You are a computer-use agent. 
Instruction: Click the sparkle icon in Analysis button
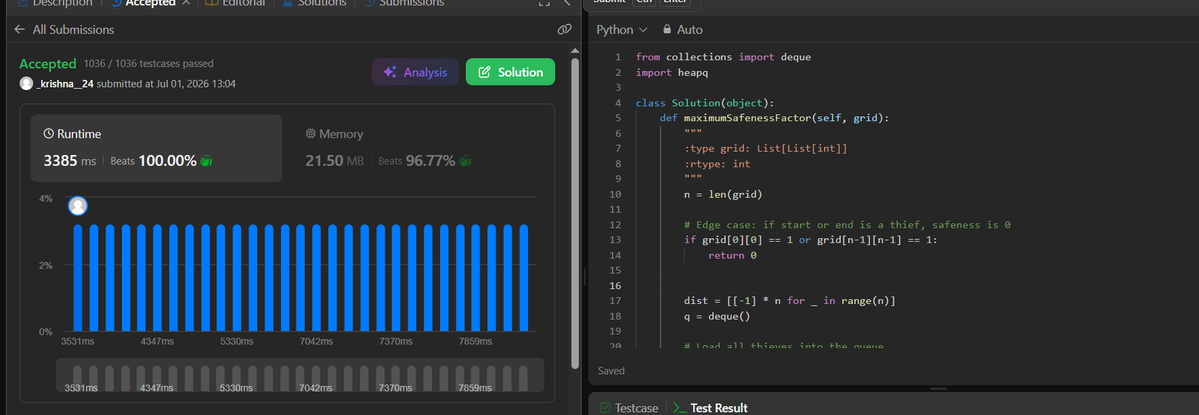click(390, 72)
